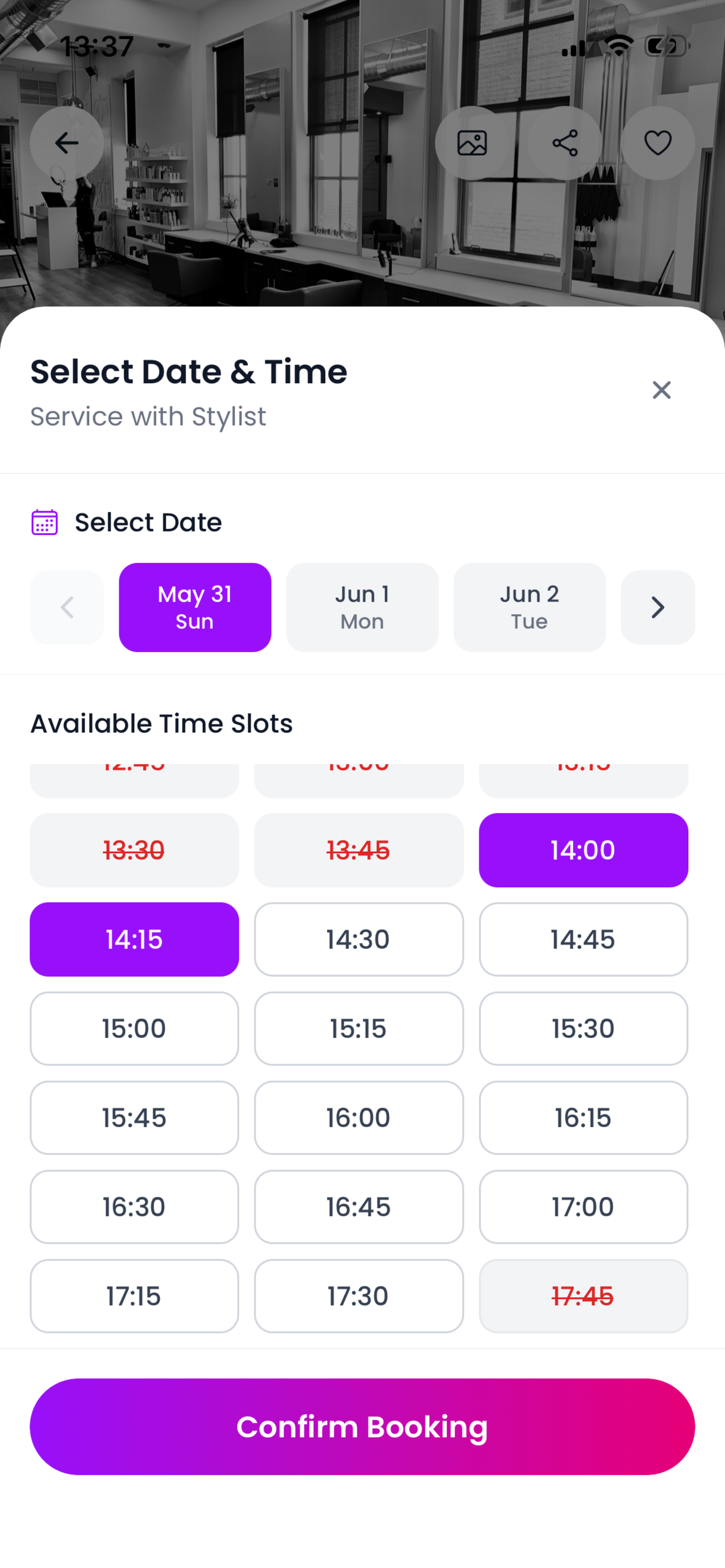The width and height of the screenshot is (725, 1568).
Task: Go to previous dates with the left chevron
Action: pos(67,607)
